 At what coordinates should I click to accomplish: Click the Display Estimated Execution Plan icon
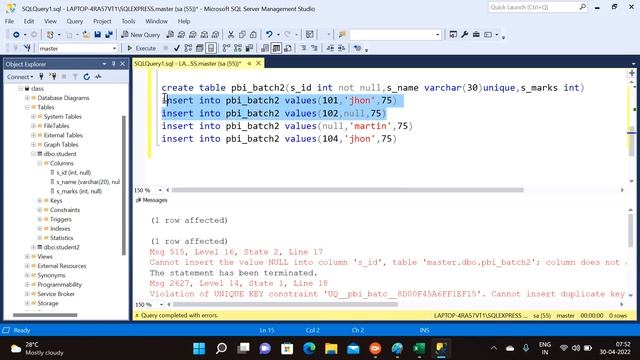coord(188,48)
